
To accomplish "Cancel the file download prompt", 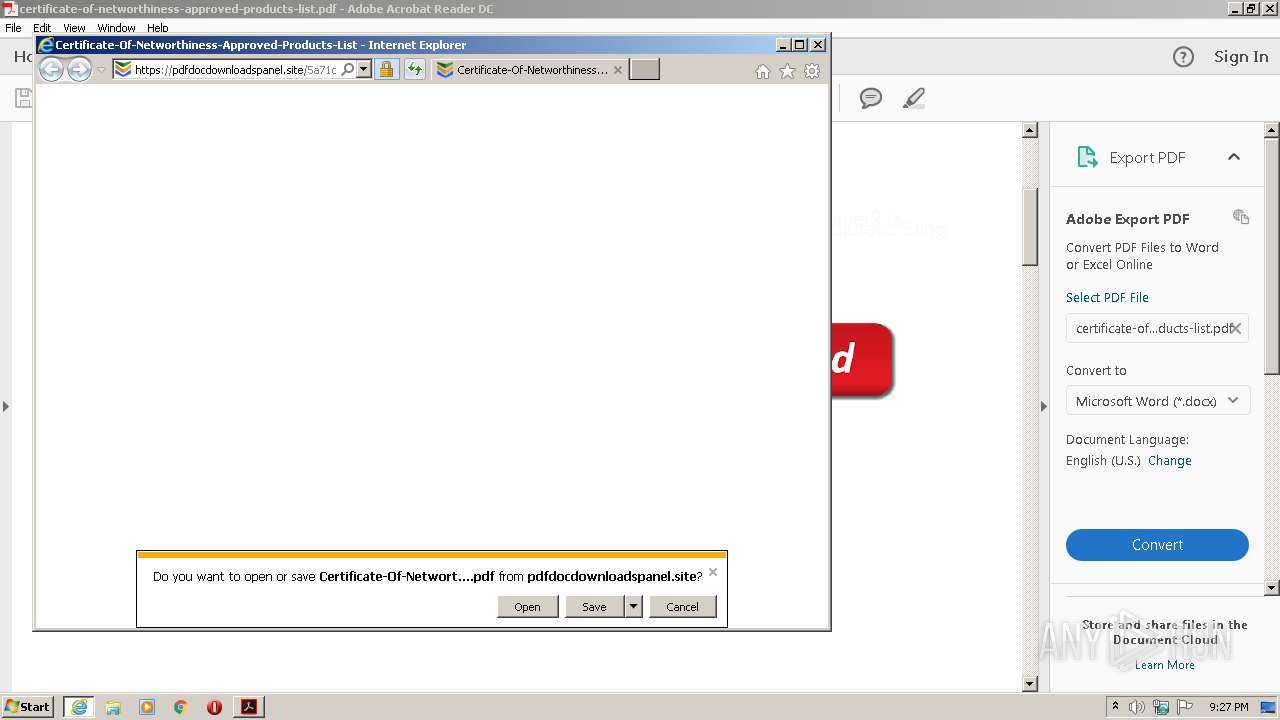I will tap(682, 606).
